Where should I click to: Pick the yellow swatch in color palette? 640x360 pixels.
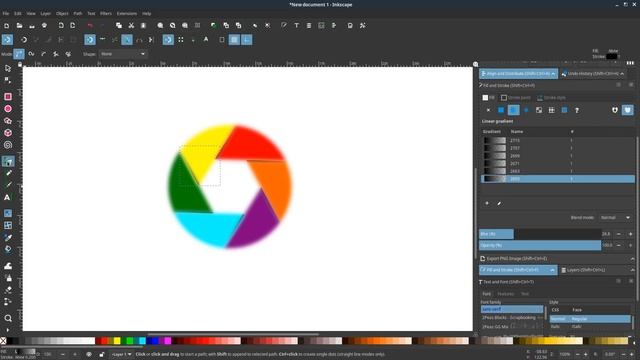[117, 341]
